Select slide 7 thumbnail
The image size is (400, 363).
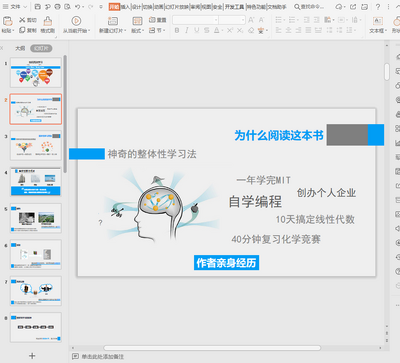36,291
